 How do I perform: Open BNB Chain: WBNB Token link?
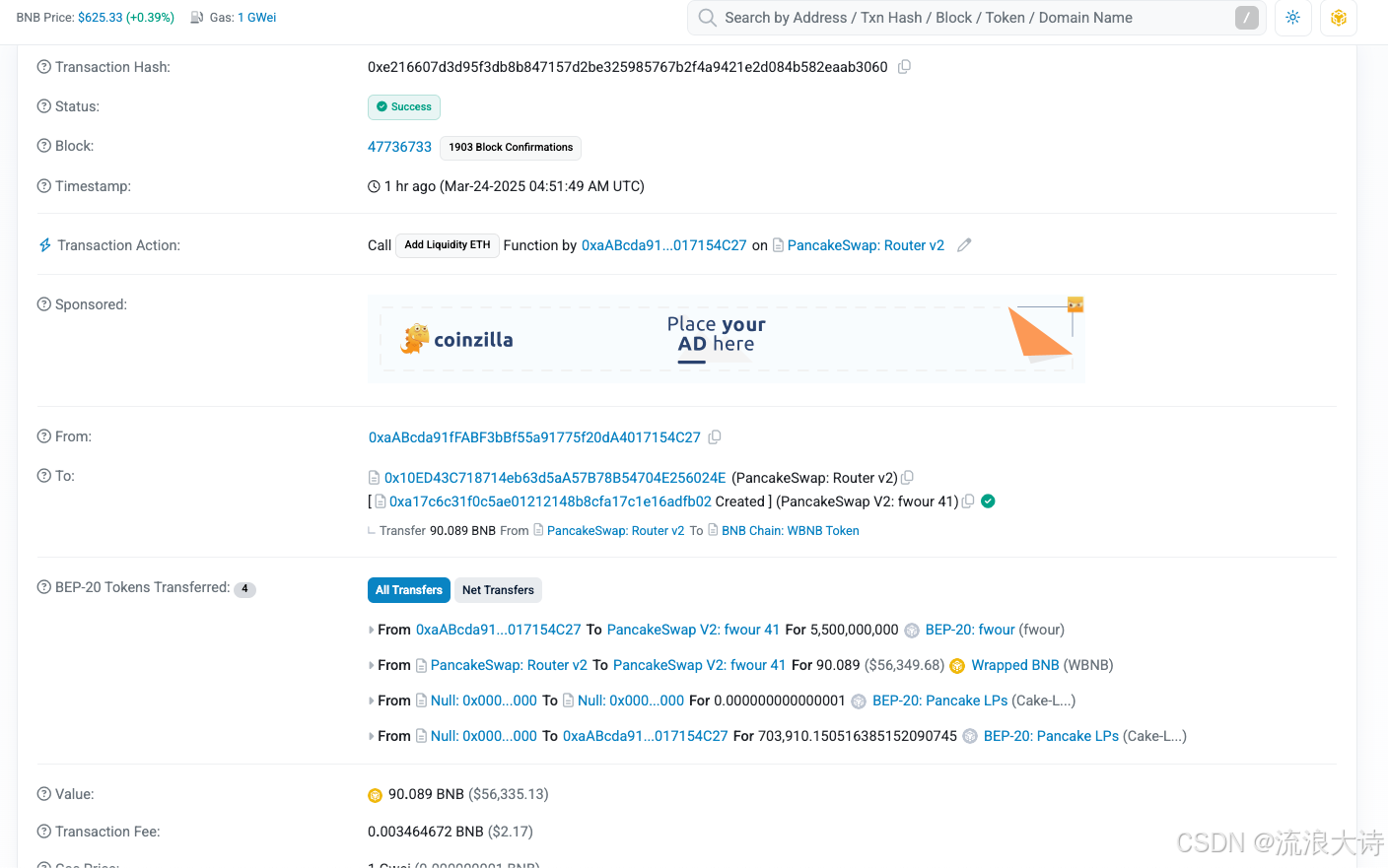tap(791, 531)
